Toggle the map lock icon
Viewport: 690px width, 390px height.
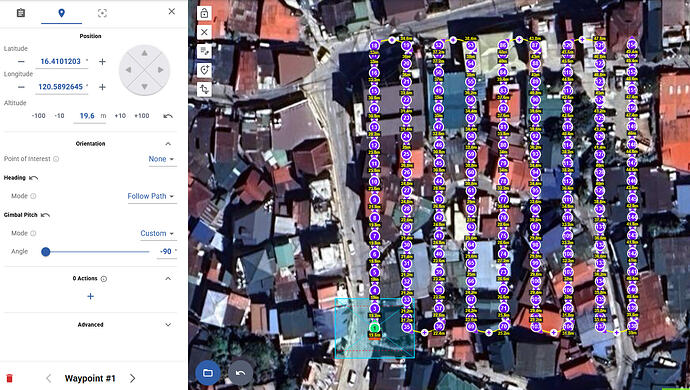204,13
